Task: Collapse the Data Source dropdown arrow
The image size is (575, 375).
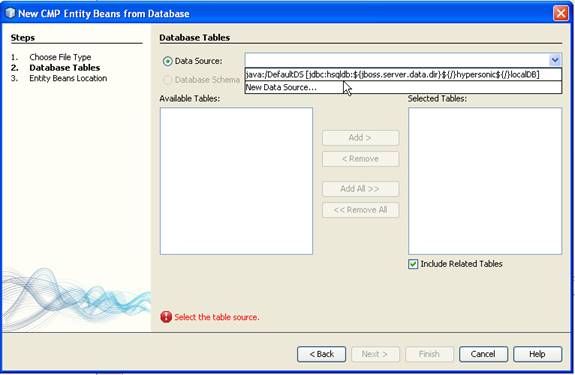Action: 555,60
